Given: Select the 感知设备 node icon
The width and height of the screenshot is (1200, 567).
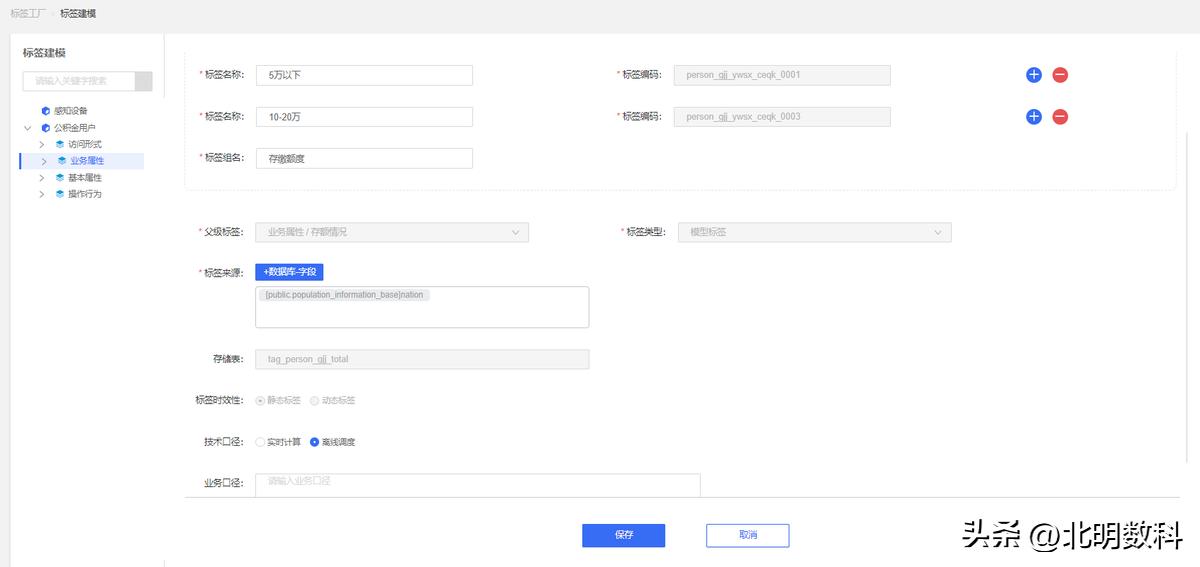Looking at the screenshot, I should (x=45, y=111).
